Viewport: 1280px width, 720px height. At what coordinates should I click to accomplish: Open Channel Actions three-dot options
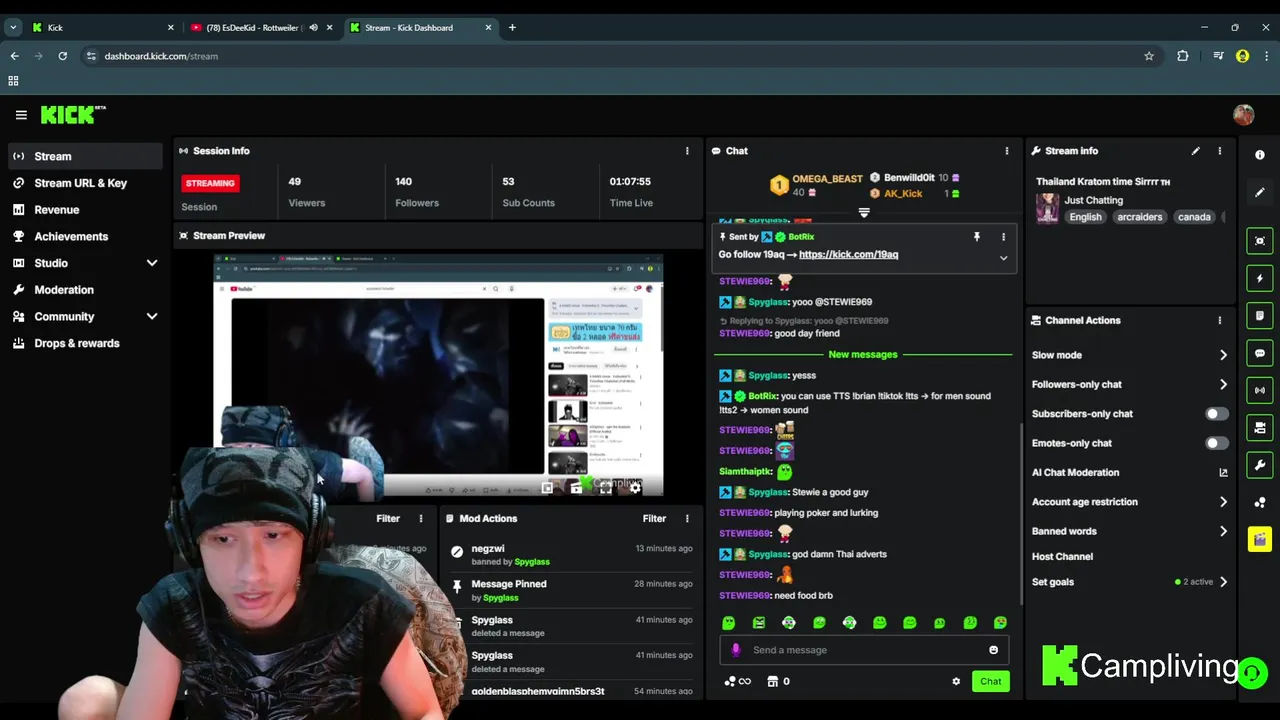tap(1219, 321)
